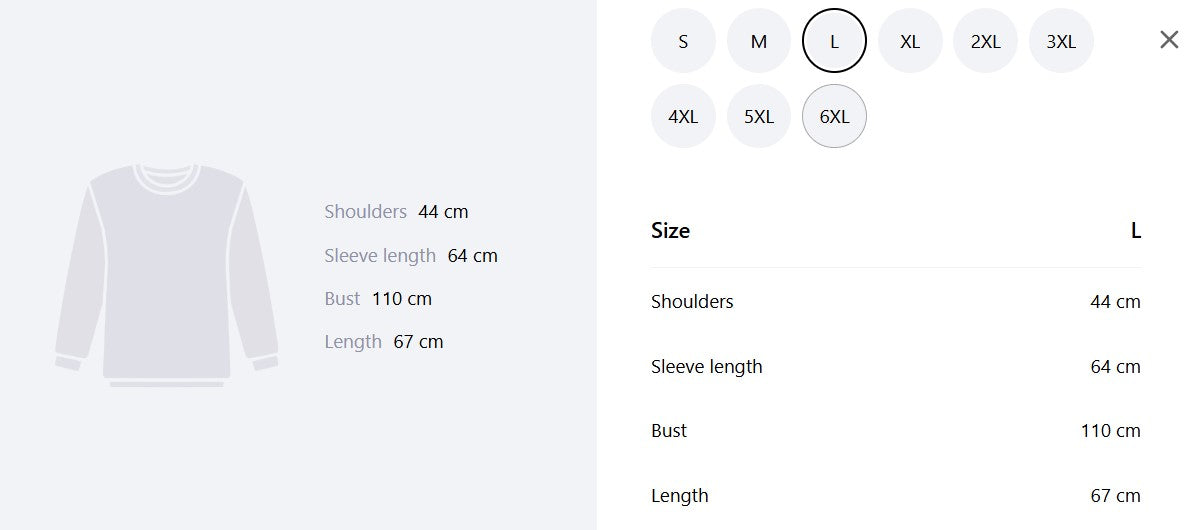Screen dimensions: 1190x530
Task: Click the 67 cm Length value in table
Action: click(x=1115, y=496)
